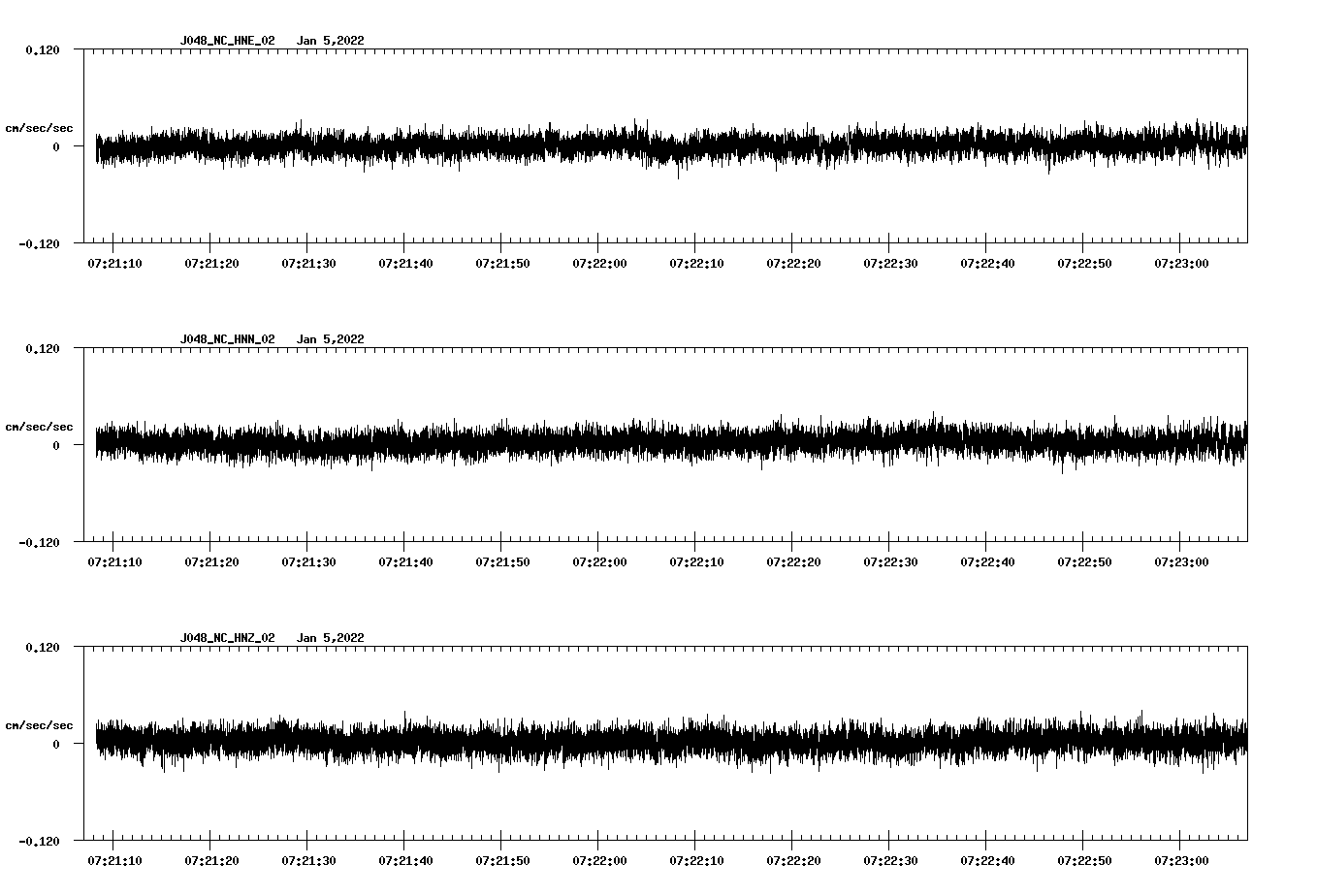Click the 07:23:00 time label on HNE plot

coord(1181,263)
